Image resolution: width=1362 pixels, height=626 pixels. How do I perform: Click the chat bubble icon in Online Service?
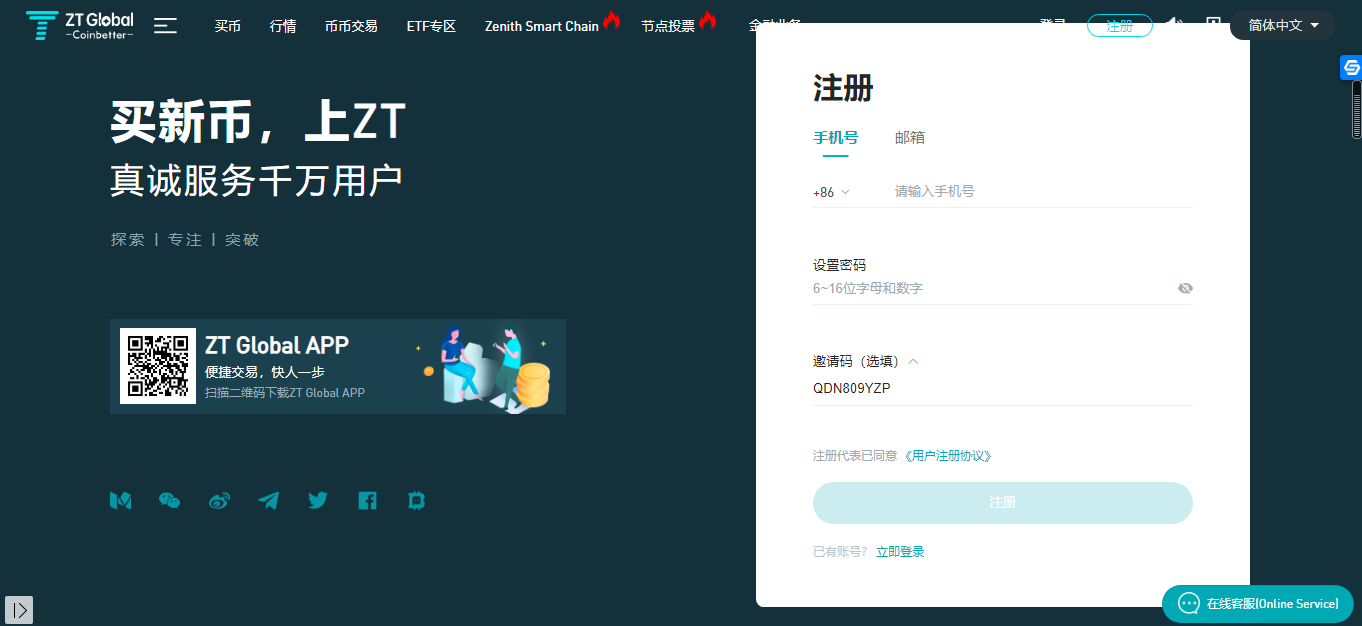tap(1188, 603)
